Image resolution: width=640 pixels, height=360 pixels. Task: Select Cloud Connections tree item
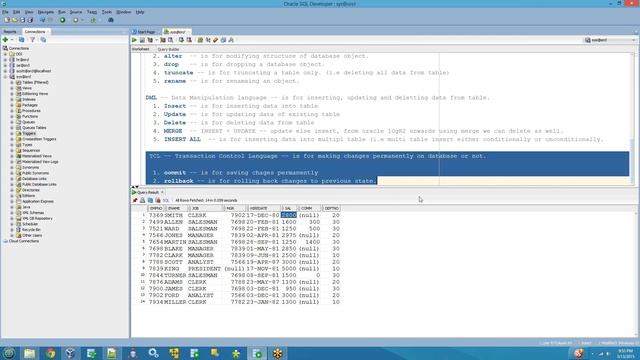(24, 241)
